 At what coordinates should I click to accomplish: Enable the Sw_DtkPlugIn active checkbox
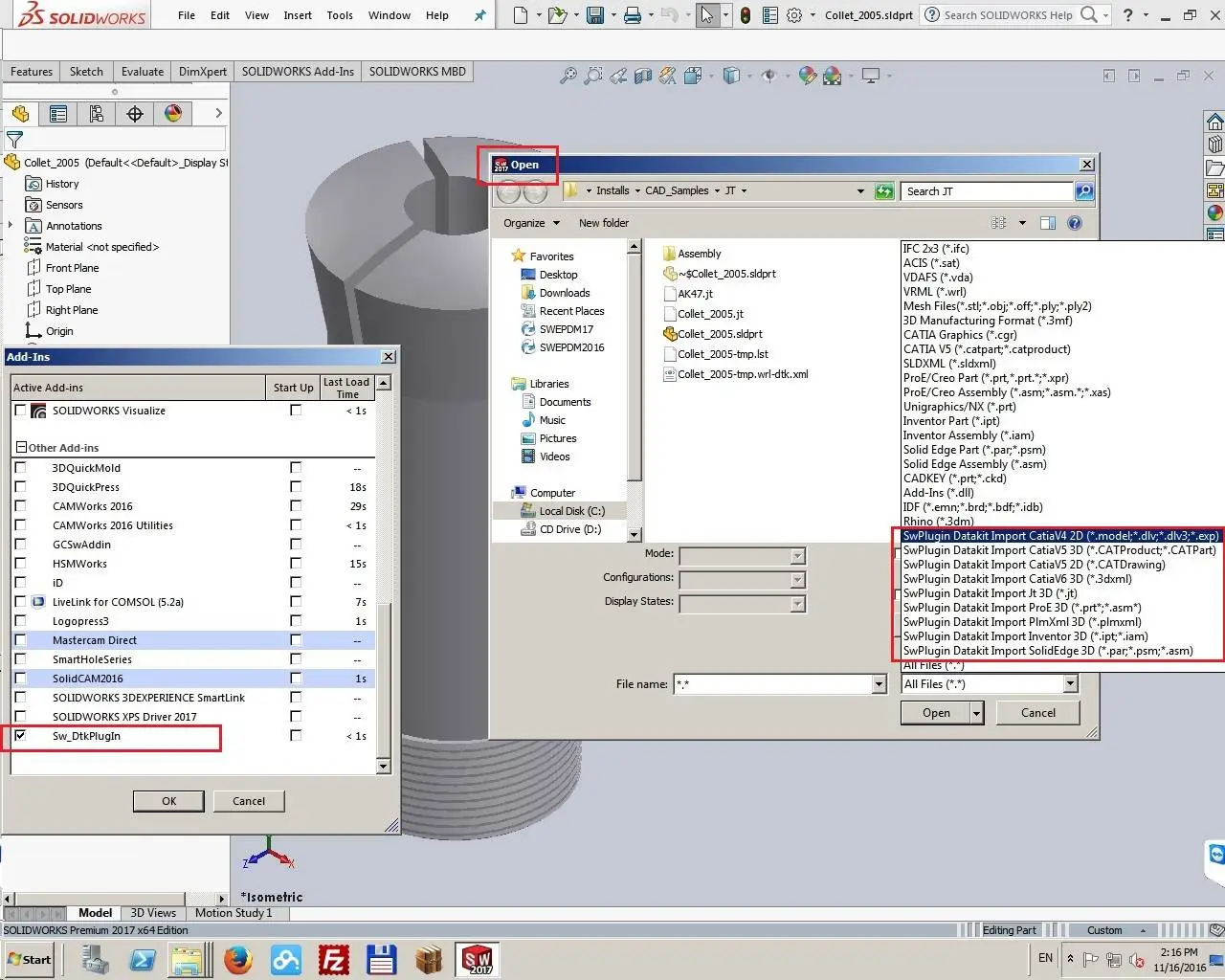[x=20, y=736]
